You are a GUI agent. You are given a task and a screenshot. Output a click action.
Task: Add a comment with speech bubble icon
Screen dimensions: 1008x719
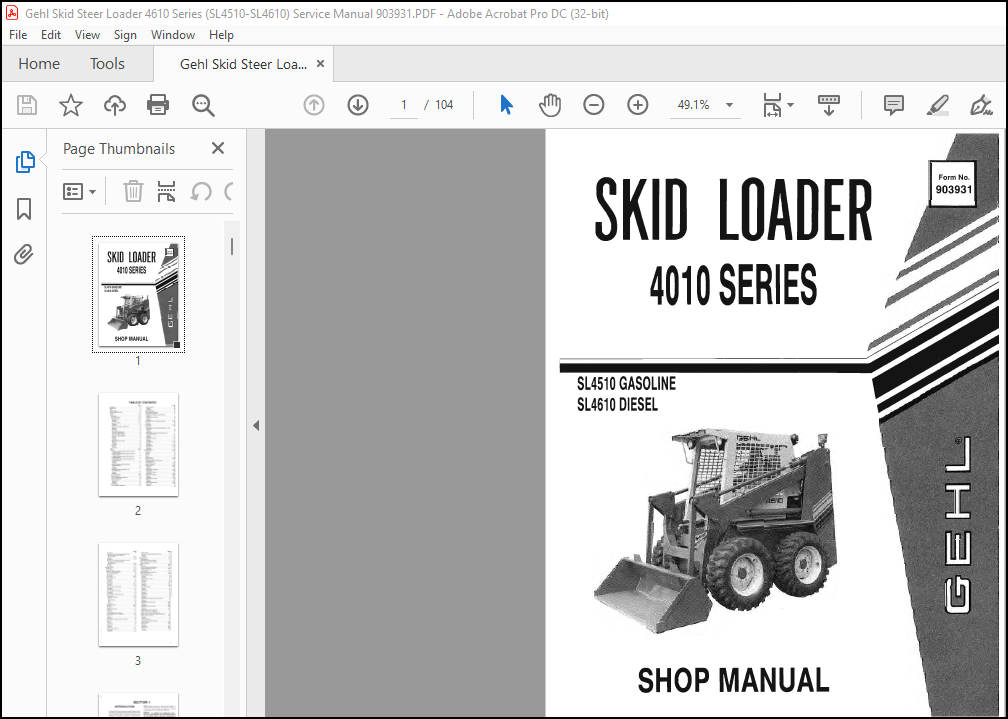point(894,105)
